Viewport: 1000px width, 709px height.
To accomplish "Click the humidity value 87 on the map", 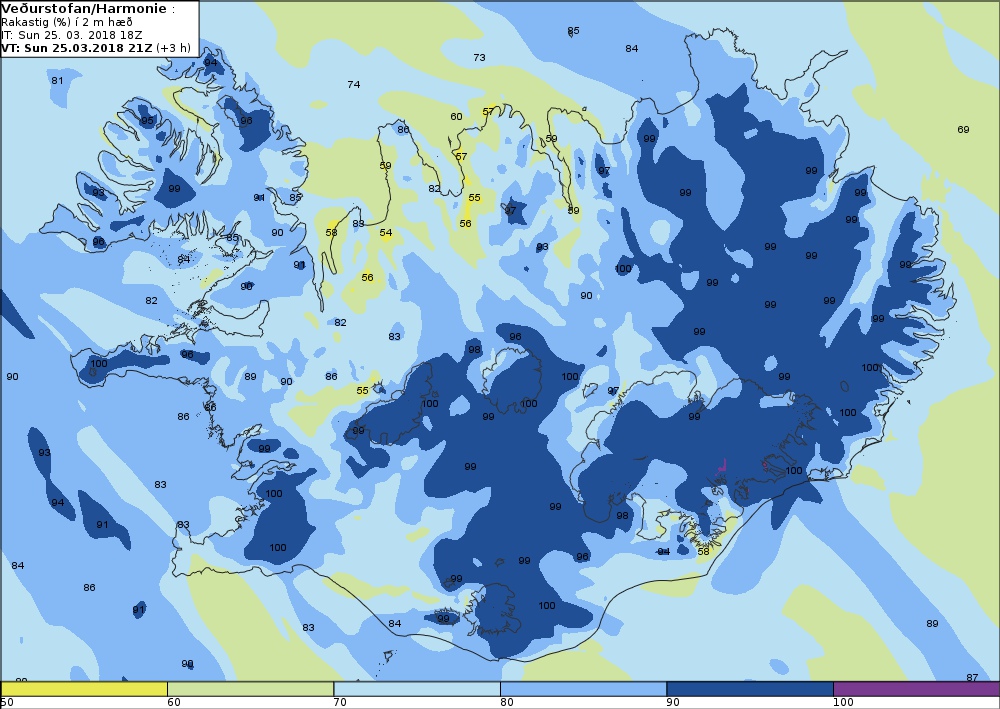I will click(972, 677).
